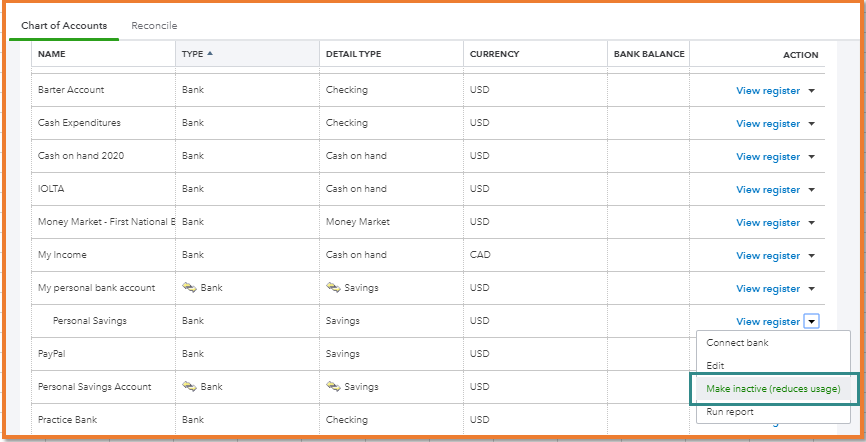Sort by Type column ascending arrow

[210, 54]
